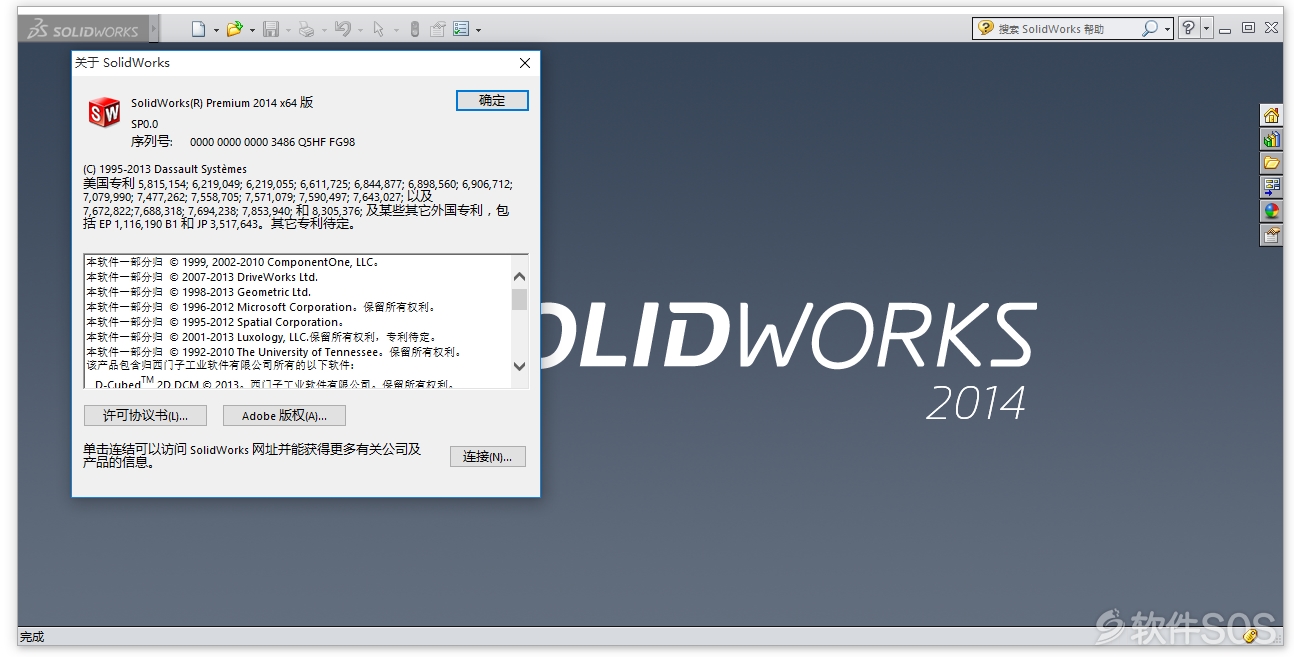Open the New document dropdown arrow
This screenshot has height=657, width=1294.
coord(216,30)
